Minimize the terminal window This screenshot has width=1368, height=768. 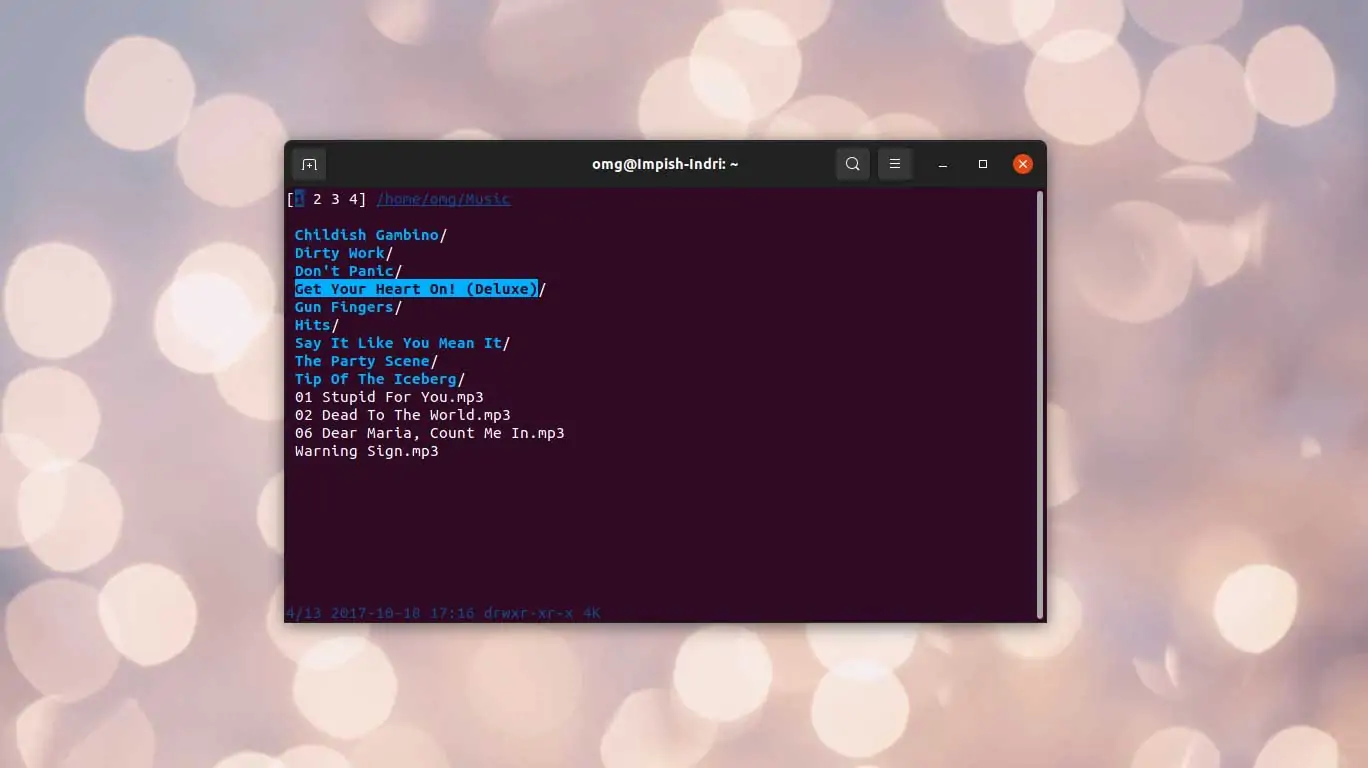tap(942, 164)
